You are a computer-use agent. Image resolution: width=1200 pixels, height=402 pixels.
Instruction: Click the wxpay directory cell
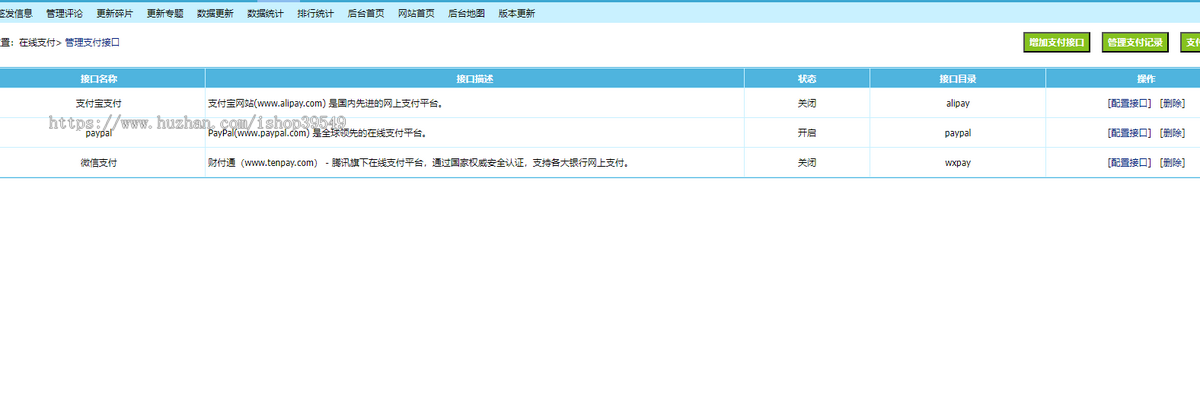tap(958, 163)
